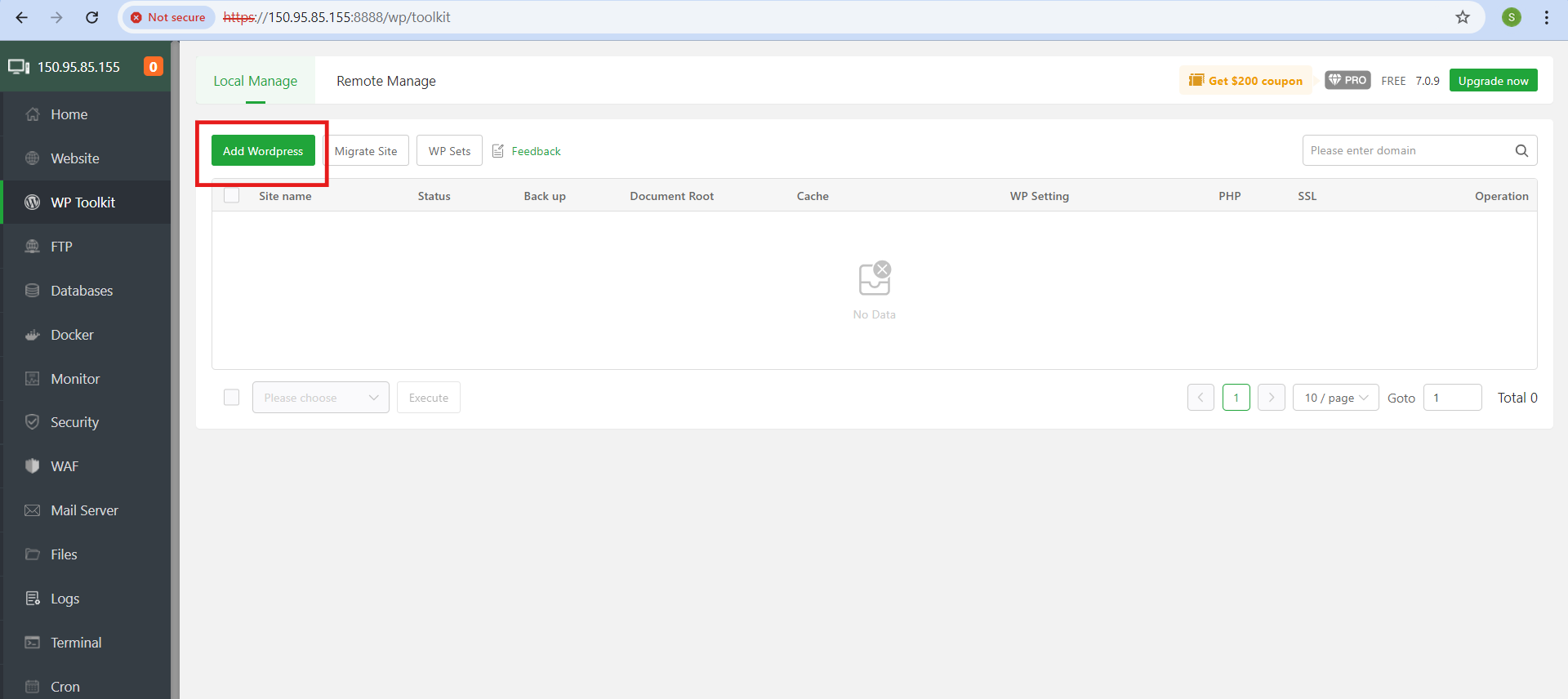Tick the batch checkbox beside Please choose
The height and width of the screenshot is (699, 1568).
coord(232,398)
